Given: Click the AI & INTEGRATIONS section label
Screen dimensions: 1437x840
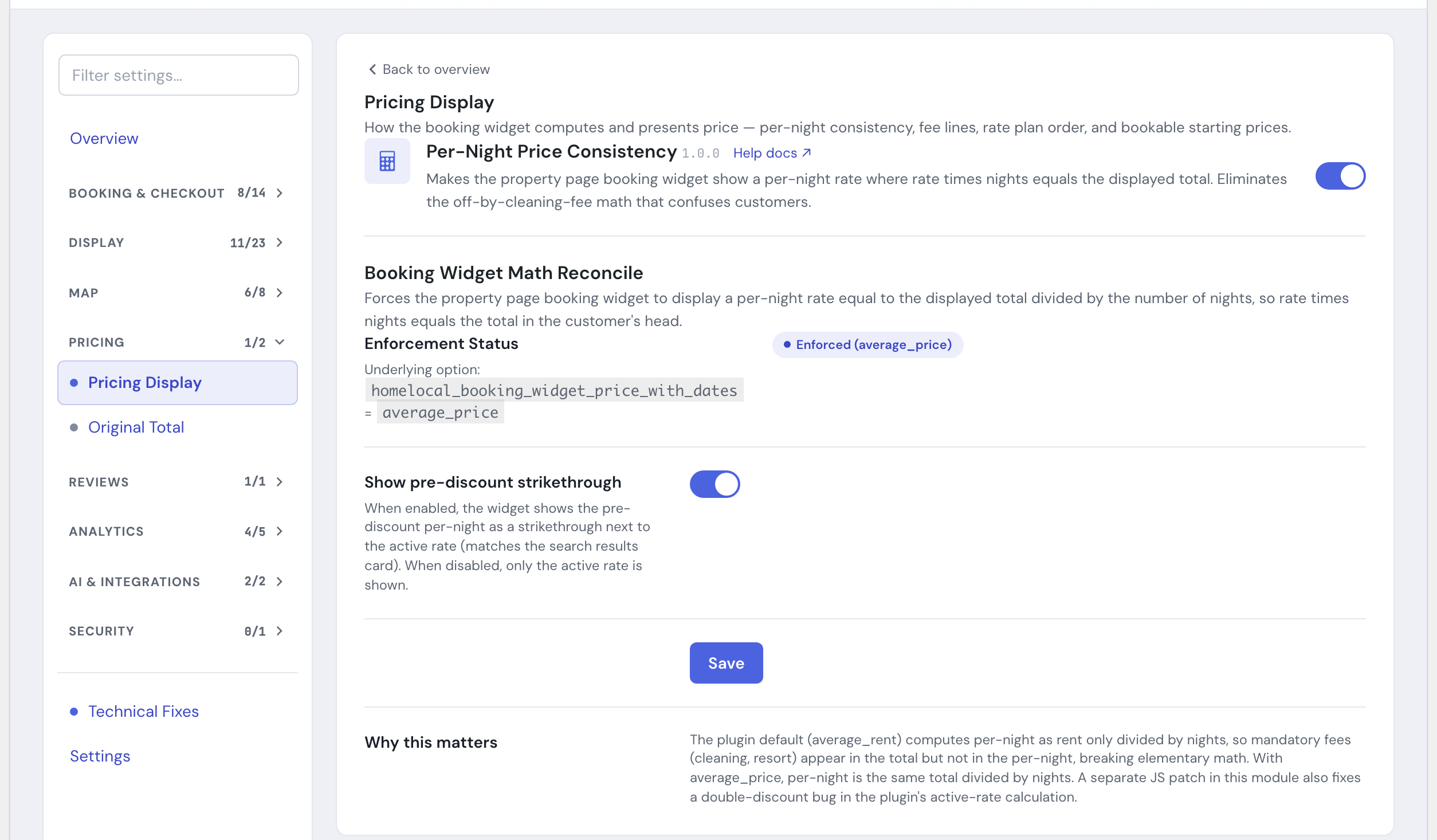Looking at the screenshot, I should click(134, 582).
